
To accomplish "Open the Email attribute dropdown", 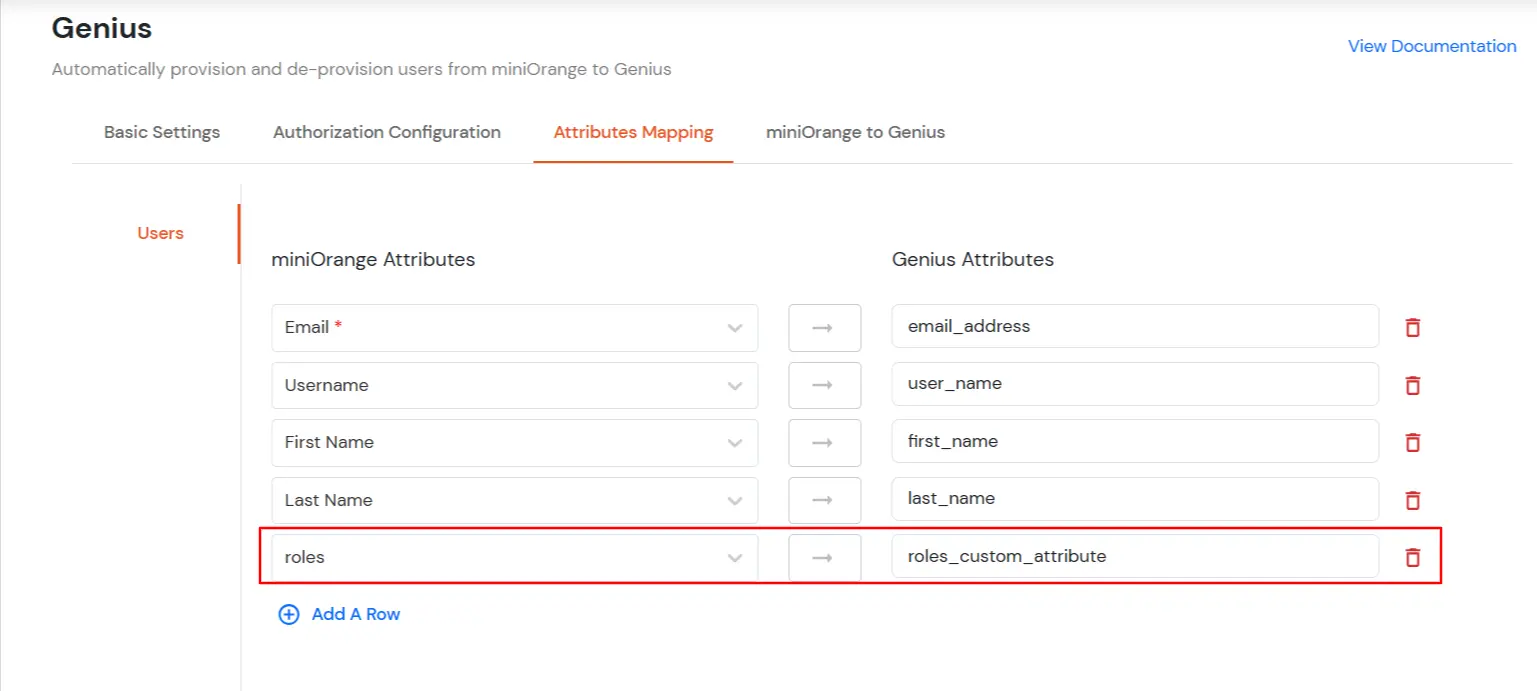I will pos(514,328).
